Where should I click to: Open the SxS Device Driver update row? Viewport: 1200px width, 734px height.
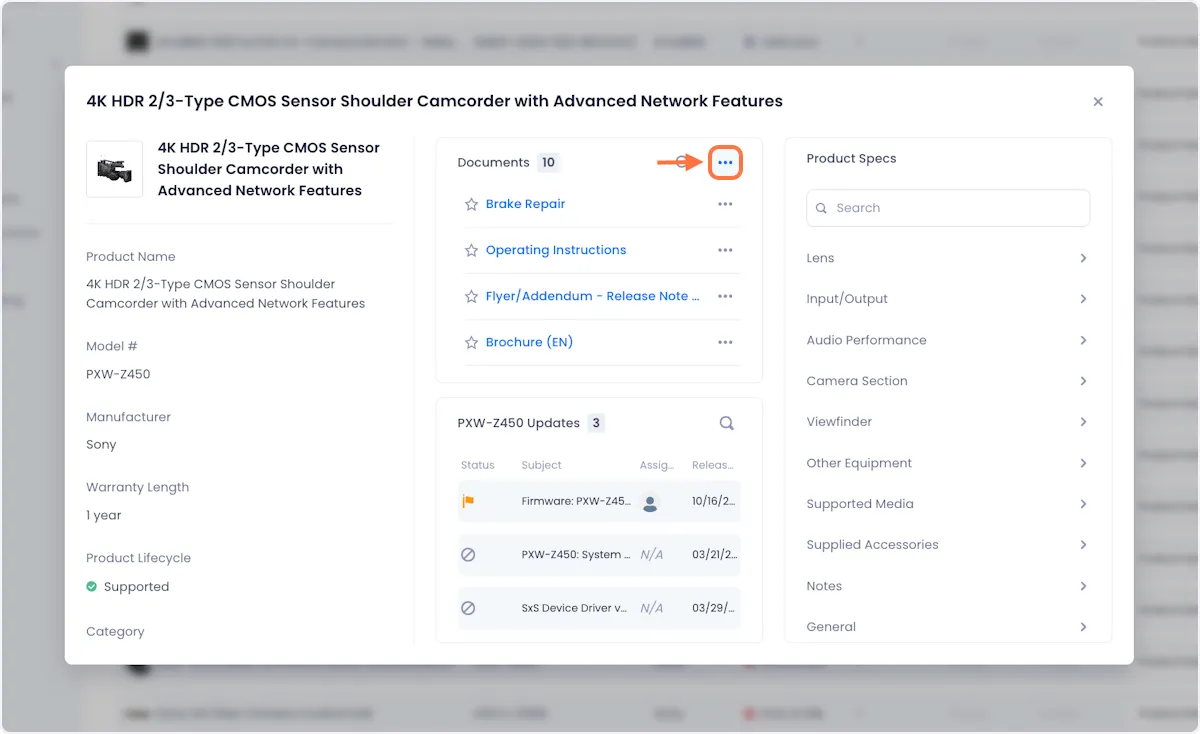[599, 607]
